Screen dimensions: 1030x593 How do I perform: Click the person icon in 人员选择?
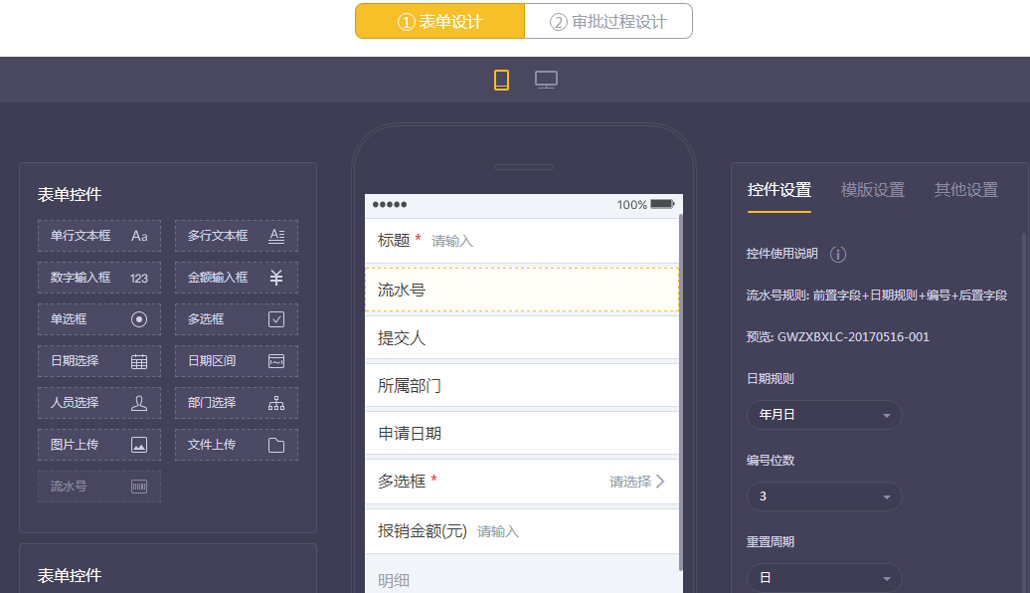point(139,403)
